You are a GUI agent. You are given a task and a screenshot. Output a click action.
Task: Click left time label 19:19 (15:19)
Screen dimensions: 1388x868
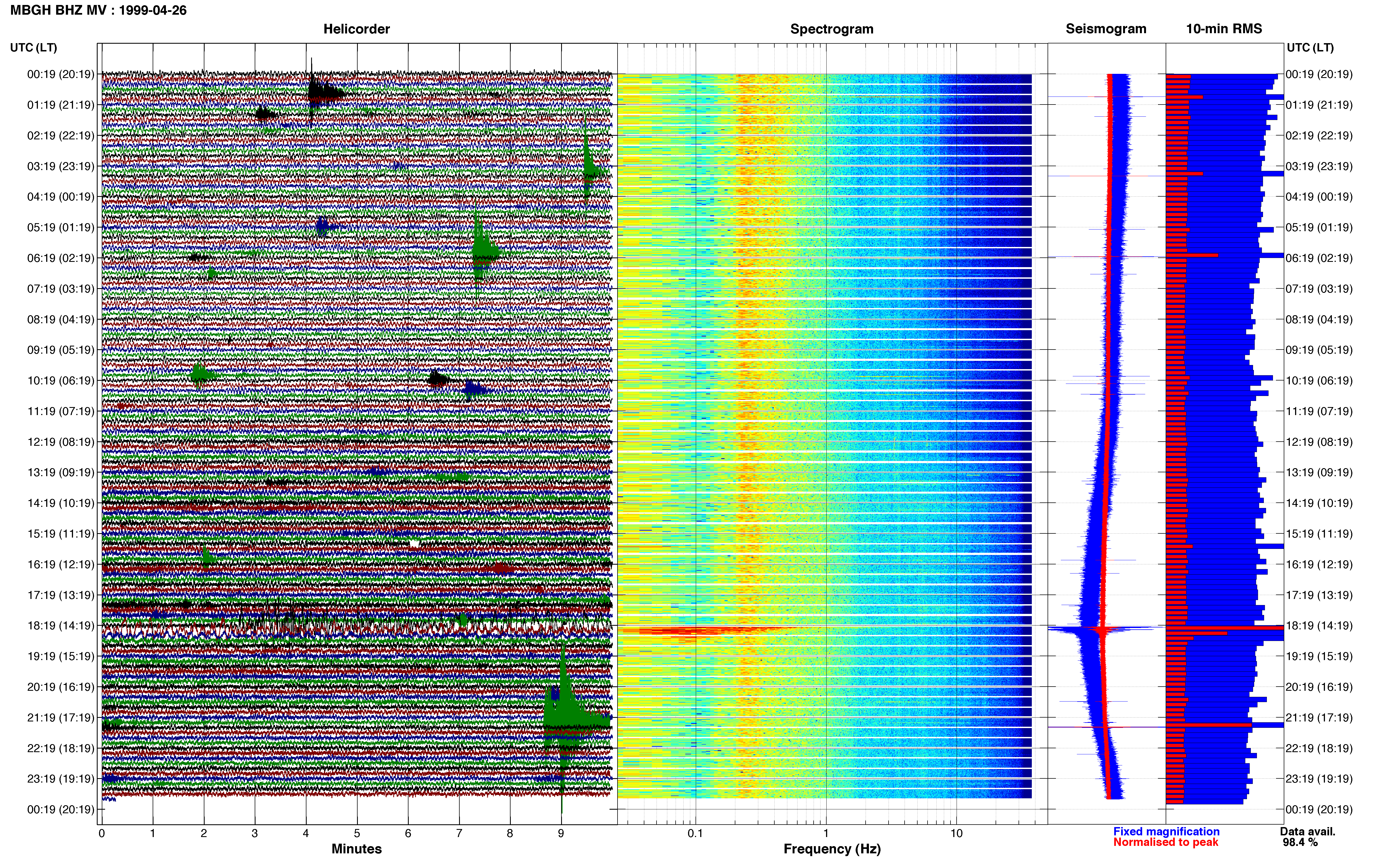(x=60, y=656)
